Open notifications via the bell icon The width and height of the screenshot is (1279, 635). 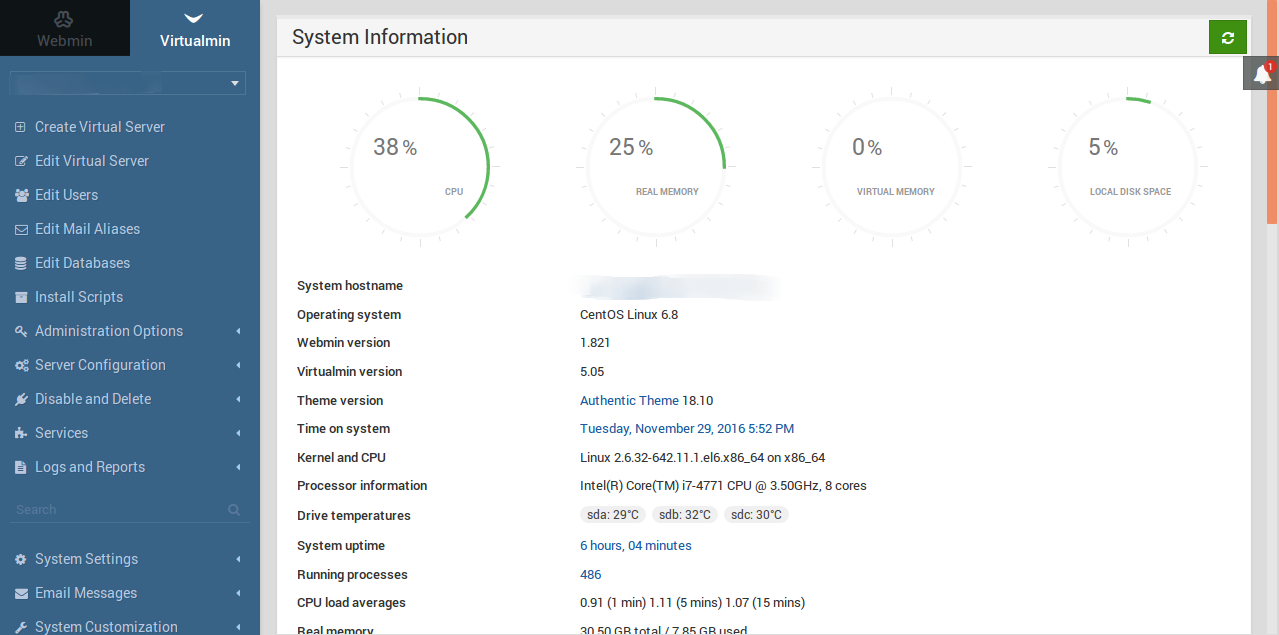click(1261, 74)
